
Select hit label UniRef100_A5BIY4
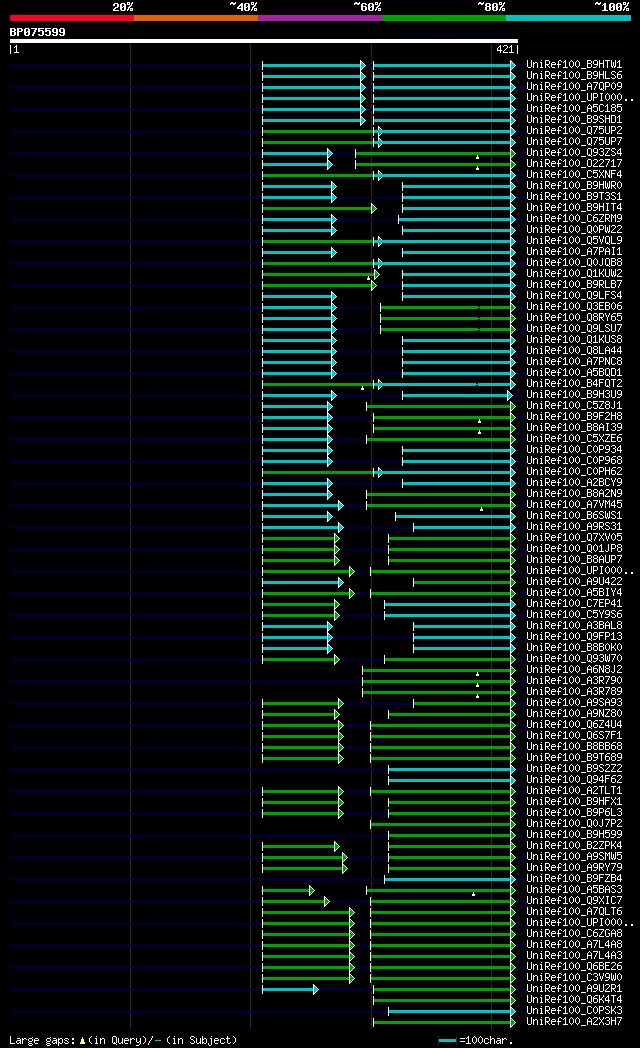[x=574, y=592]
